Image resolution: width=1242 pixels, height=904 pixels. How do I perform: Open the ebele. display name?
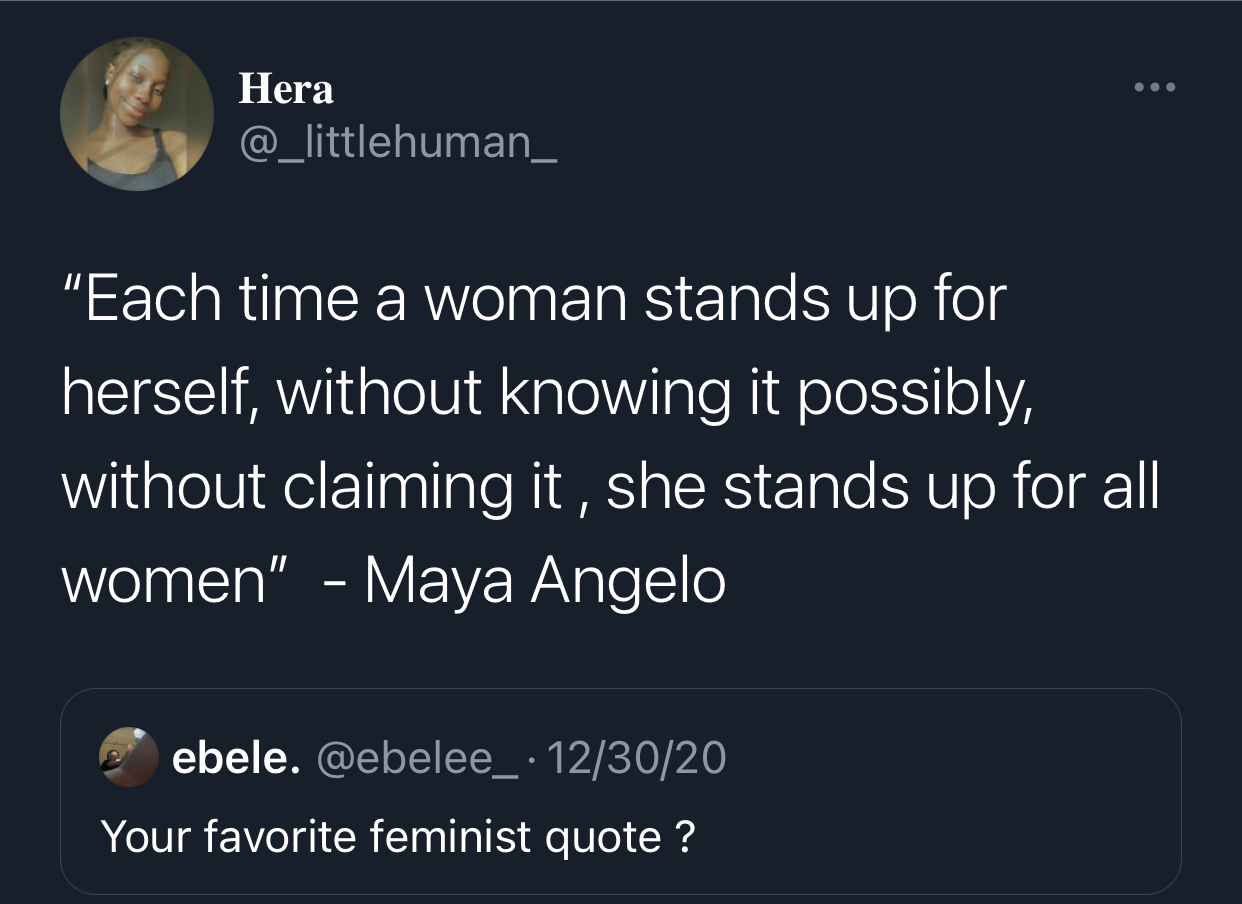point(236,758)
